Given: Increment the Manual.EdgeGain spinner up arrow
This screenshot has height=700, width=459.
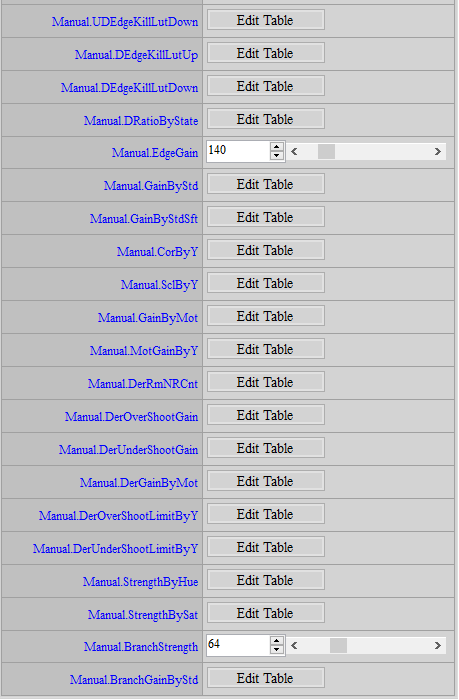Looking at the screenshot, I should tap(276, 147).
